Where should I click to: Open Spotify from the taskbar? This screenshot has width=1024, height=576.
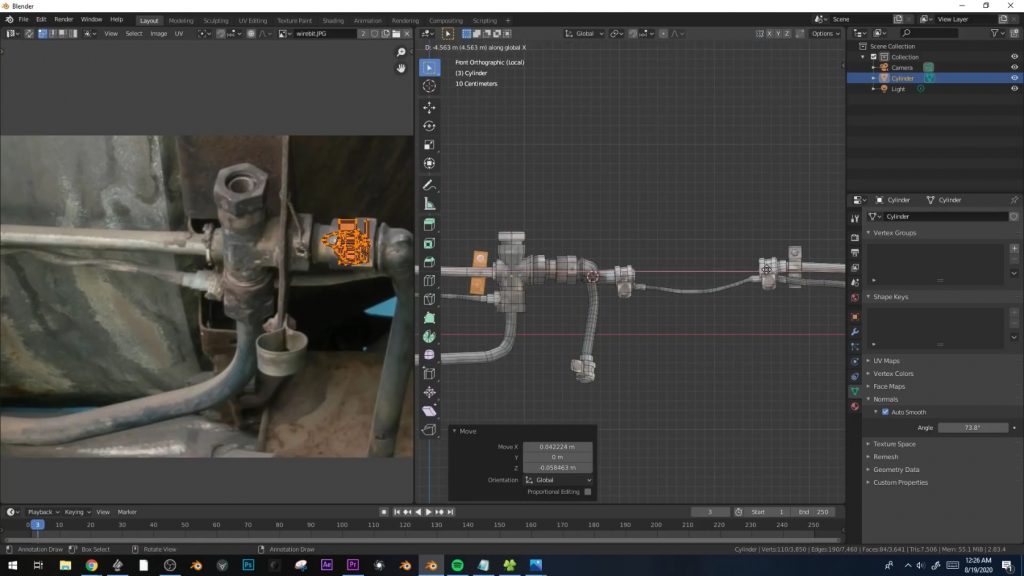click(457, 565)
